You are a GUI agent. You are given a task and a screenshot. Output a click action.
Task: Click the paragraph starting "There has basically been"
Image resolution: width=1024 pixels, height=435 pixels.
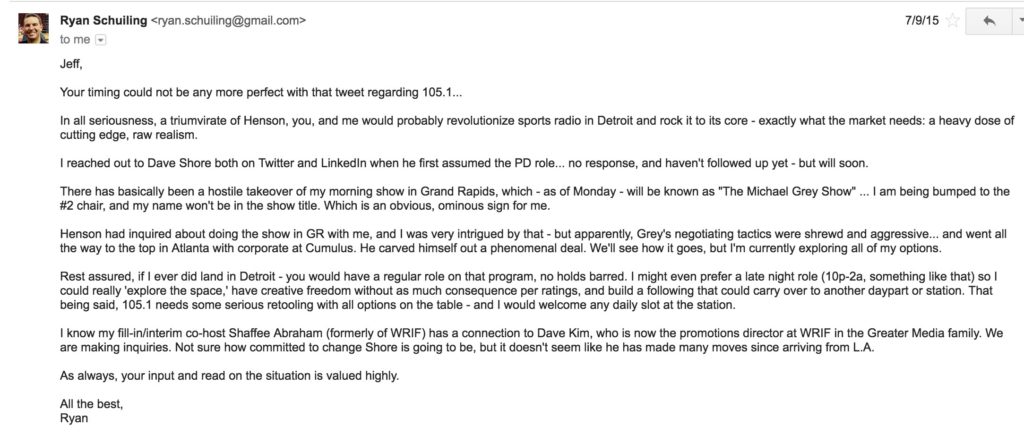pyautogui.click(x=534, y=199)
